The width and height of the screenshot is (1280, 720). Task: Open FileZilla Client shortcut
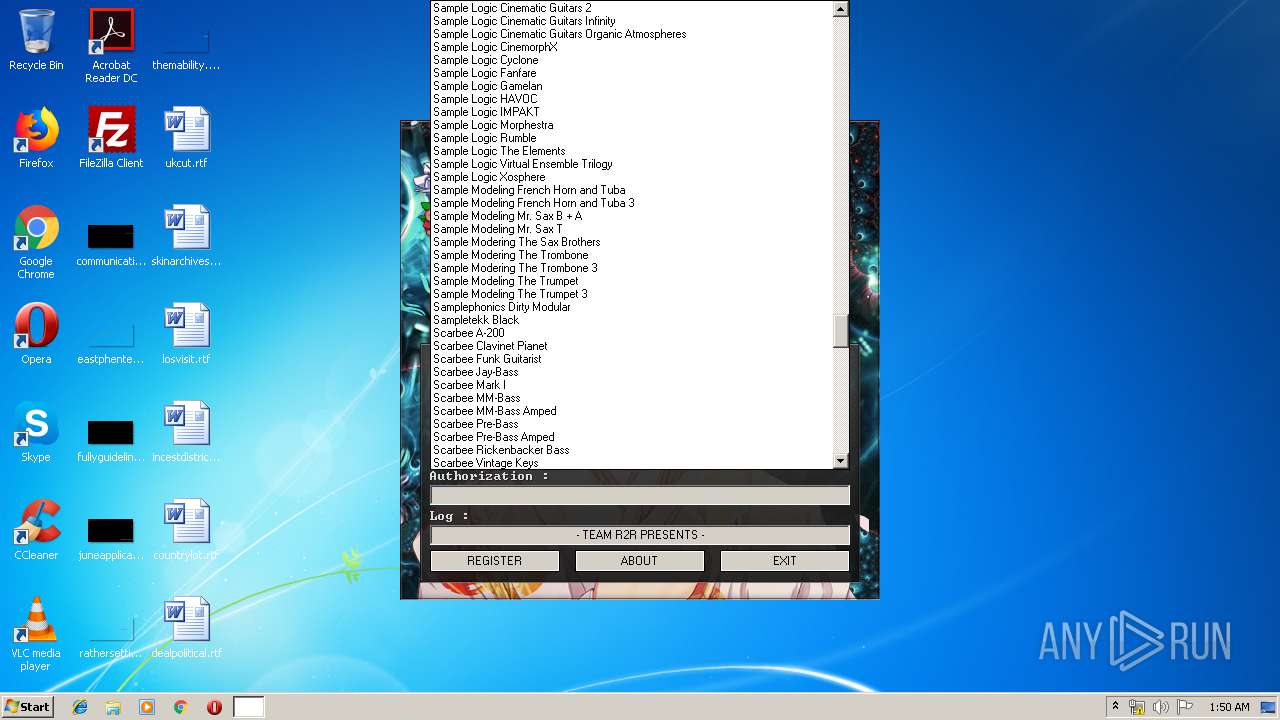tap(111, 138)
